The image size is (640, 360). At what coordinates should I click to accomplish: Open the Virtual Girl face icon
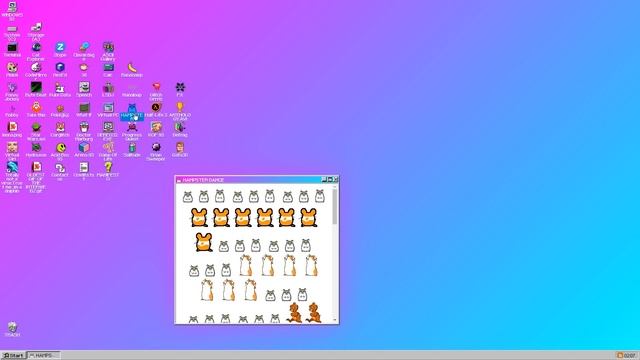point(12,152)
